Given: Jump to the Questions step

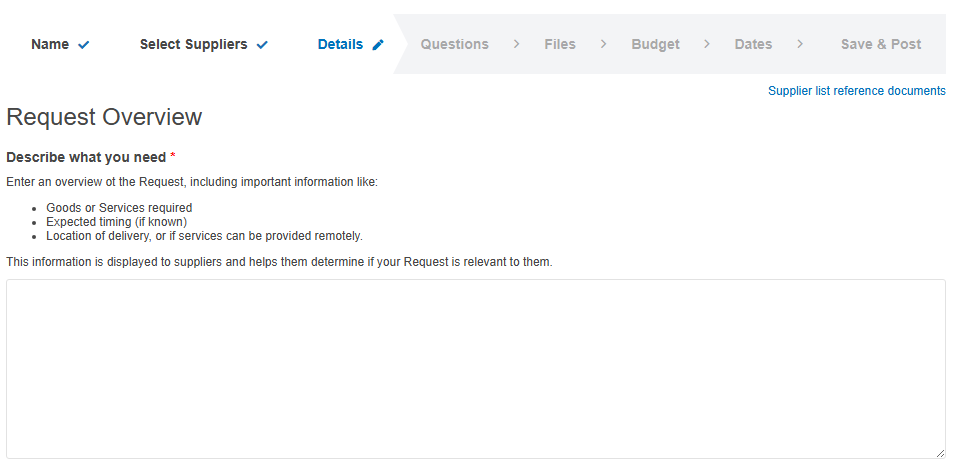Looking at the screenshot, I should (x=455, y=45).
